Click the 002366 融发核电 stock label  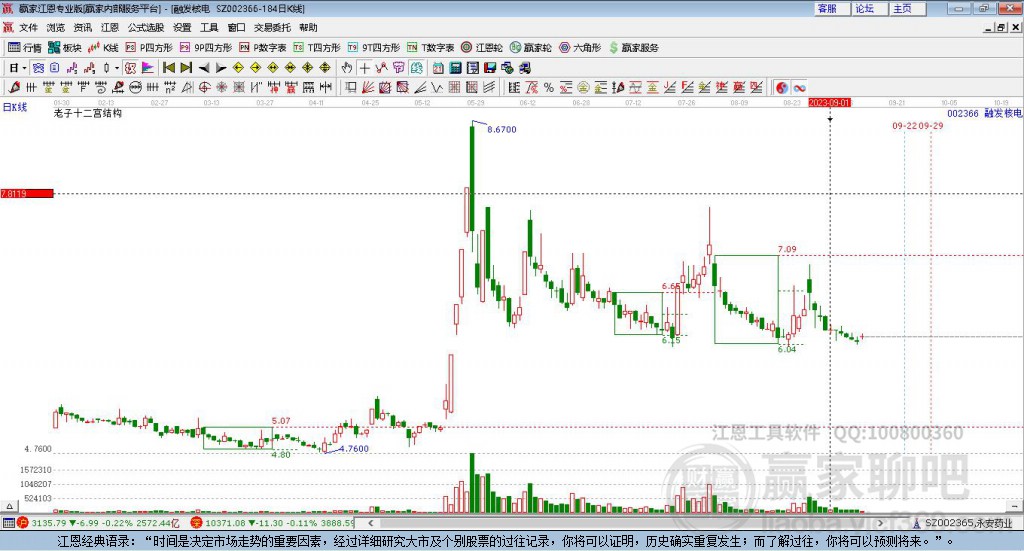984,113
